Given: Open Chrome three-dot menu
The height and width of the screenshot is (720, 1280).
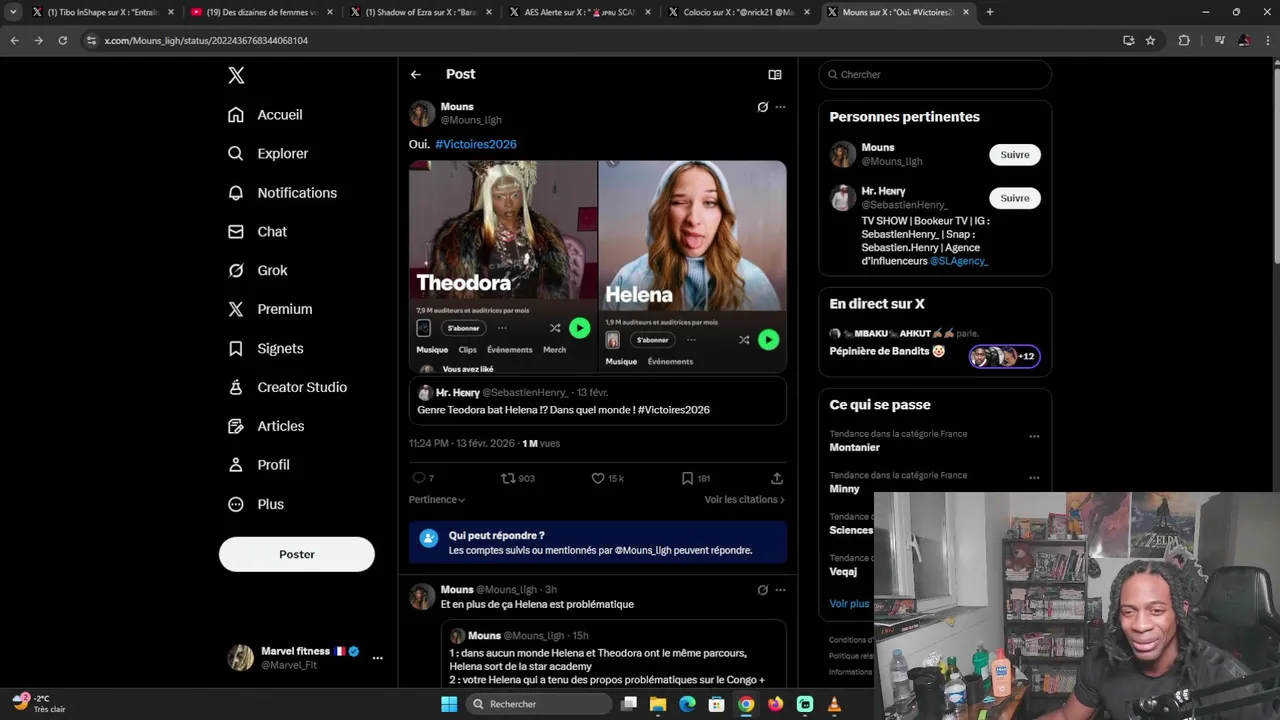Looking at the screenshot, I should [x=1267, y=40].
